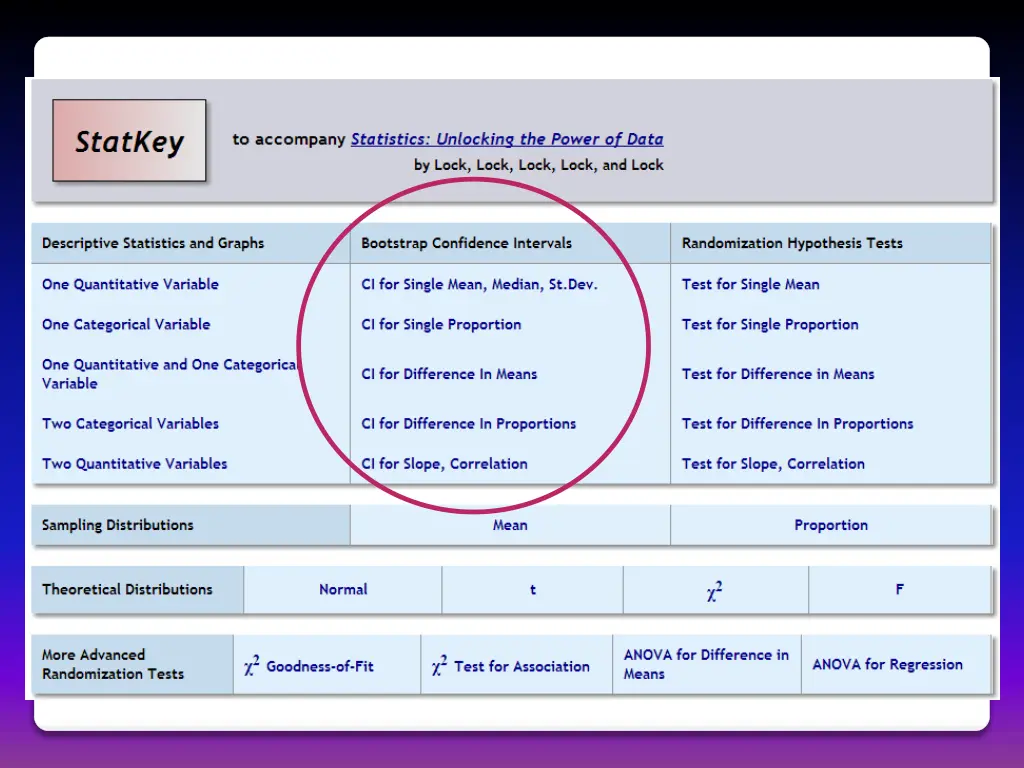Select Test for Difference in Means
This screenshot has width=1024, height=768.
tap(778, 374)
